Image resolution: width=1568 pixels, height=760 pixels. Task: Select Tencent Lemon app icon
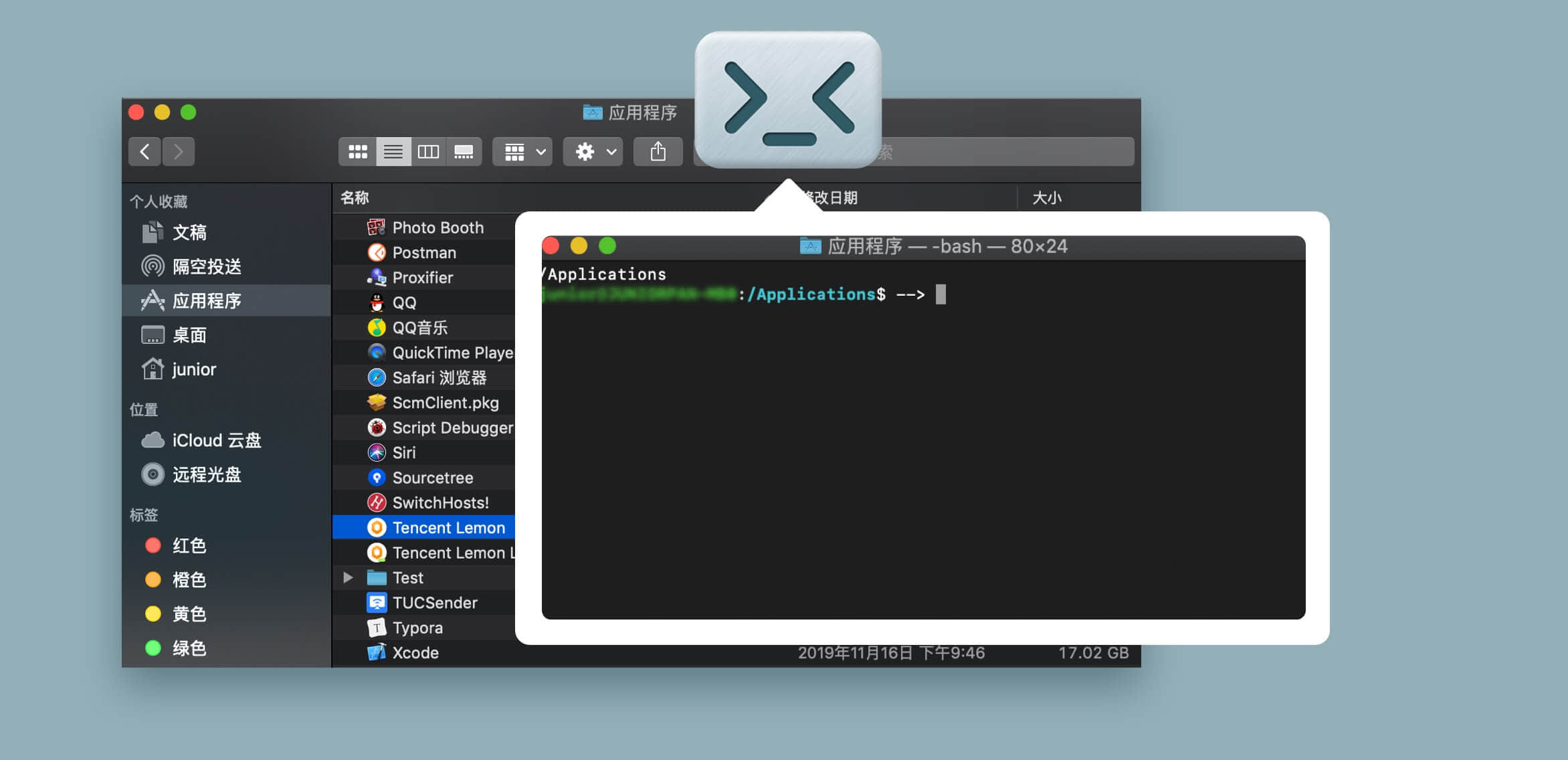point(378,527)
